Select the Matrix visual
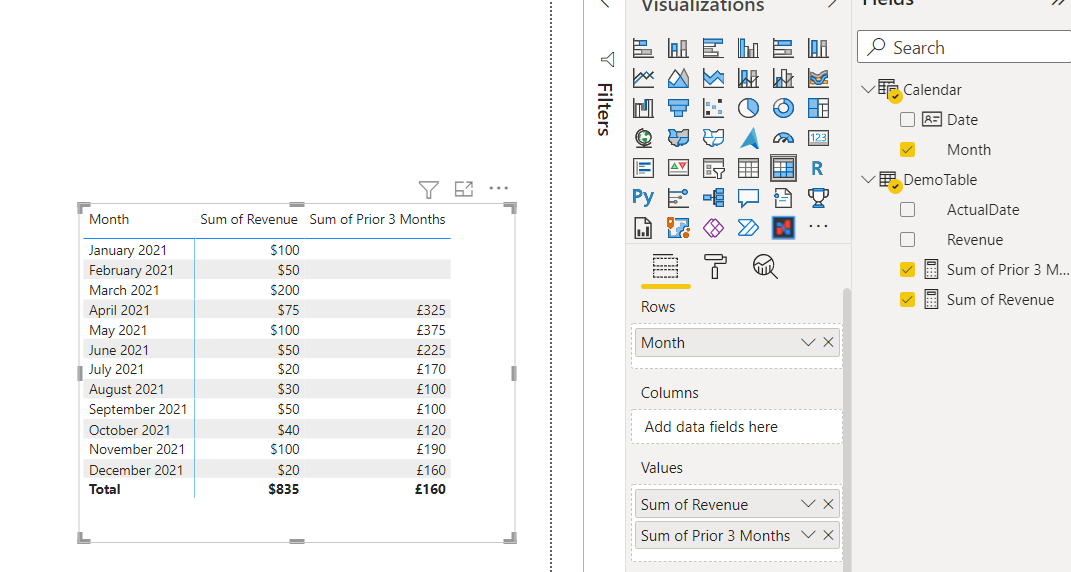The image size is (1071, 572). pyautogui.click(x=783, y=167)
